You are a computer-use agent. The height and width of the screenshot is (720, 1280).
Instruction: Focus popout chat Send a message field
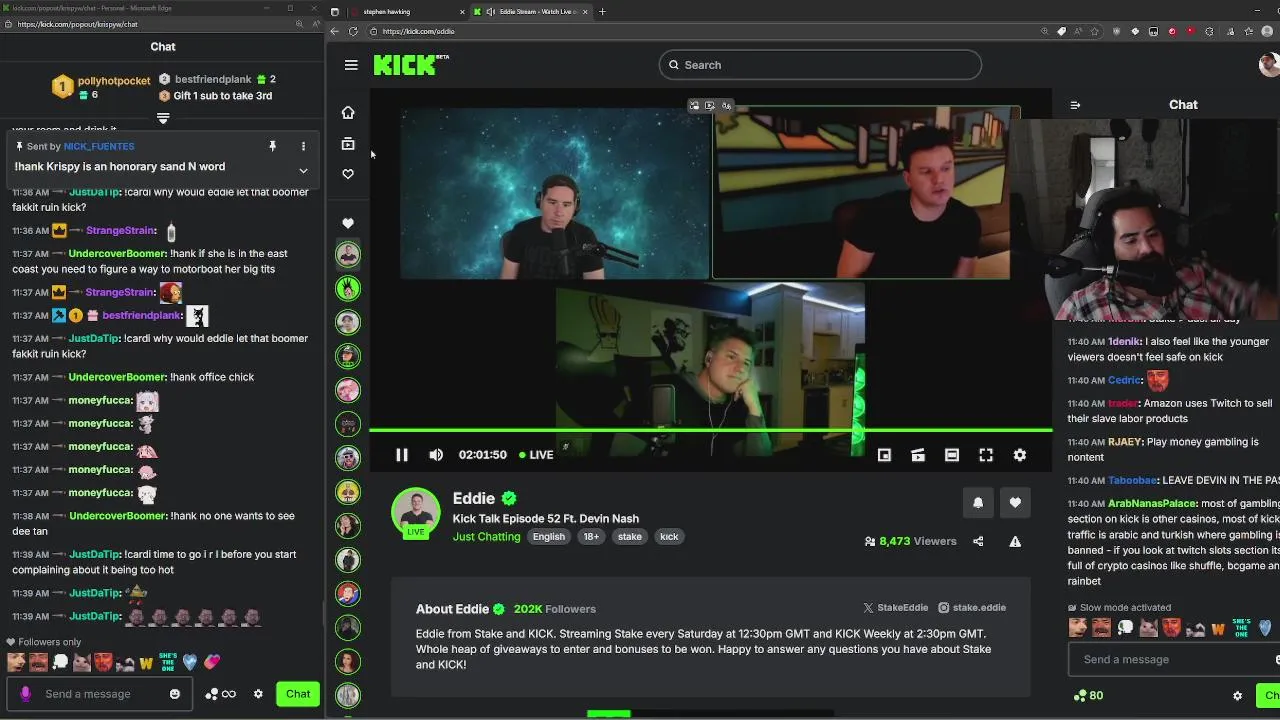click(100, 694)
